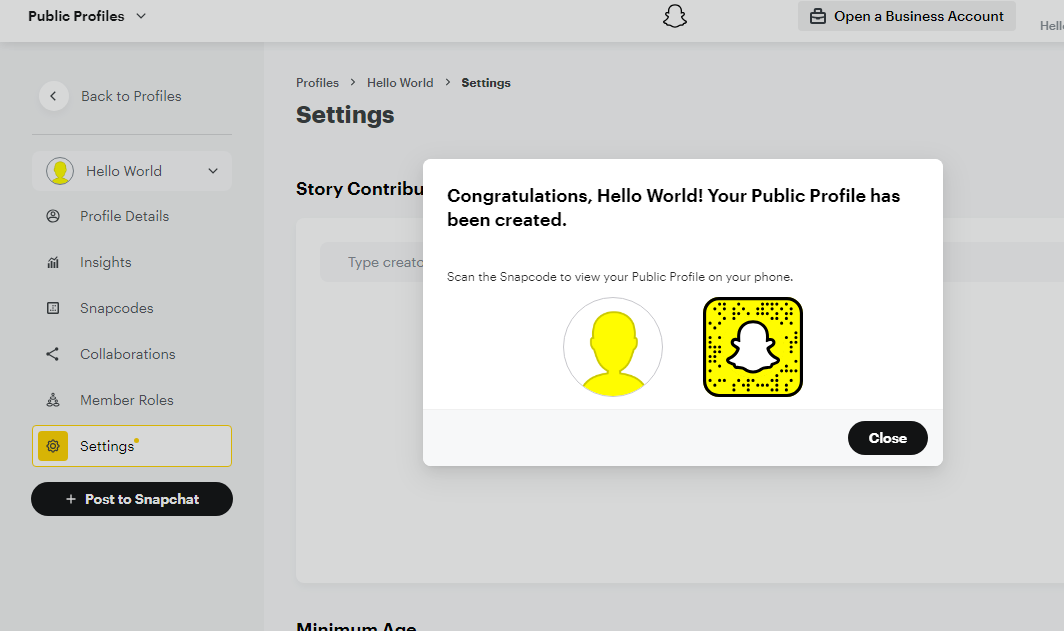Click the Insights bar chart icon
This screenshot has width=1064, height=631.
pyautogui.click(x=53, y=262)
